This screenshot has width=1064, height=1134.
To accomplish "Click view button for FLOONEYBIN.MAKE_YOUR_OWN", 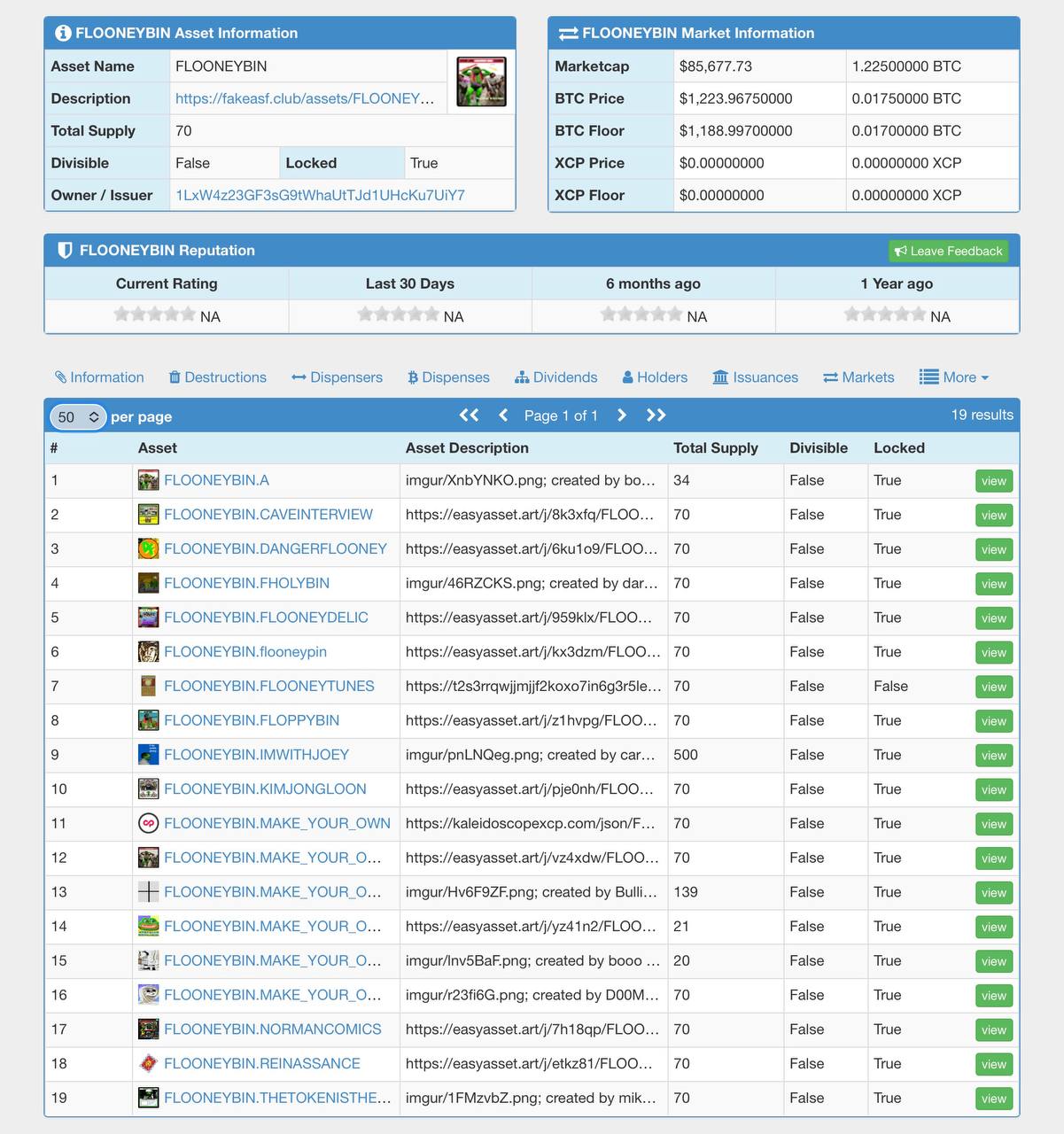I will pyautogui.click(x=993, y=824).
